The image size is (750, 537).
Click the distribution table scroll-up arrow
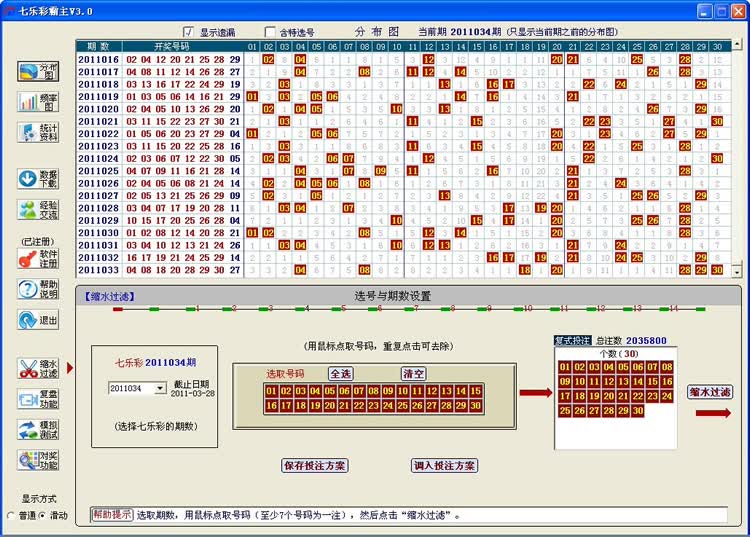pyautogui.click(x=737, y=44)
